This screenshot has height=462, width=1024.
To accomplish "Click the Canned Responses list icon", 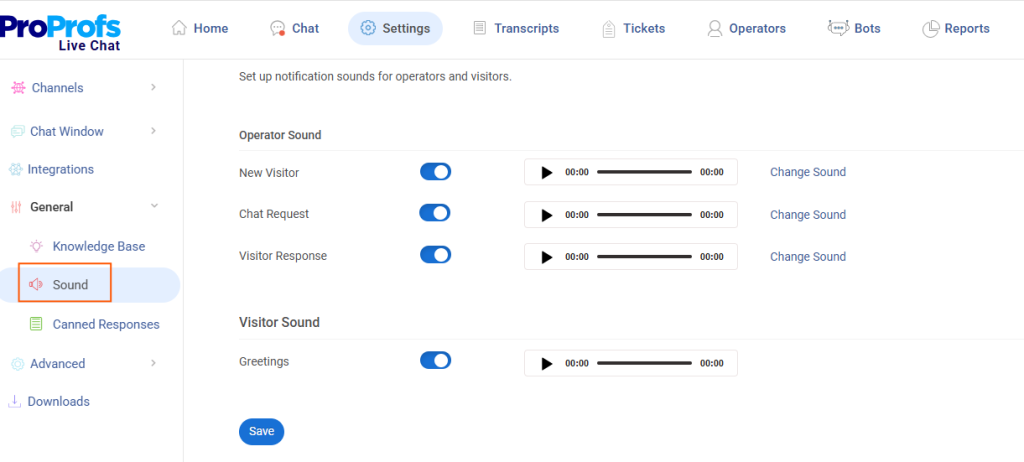I will 36,324.
